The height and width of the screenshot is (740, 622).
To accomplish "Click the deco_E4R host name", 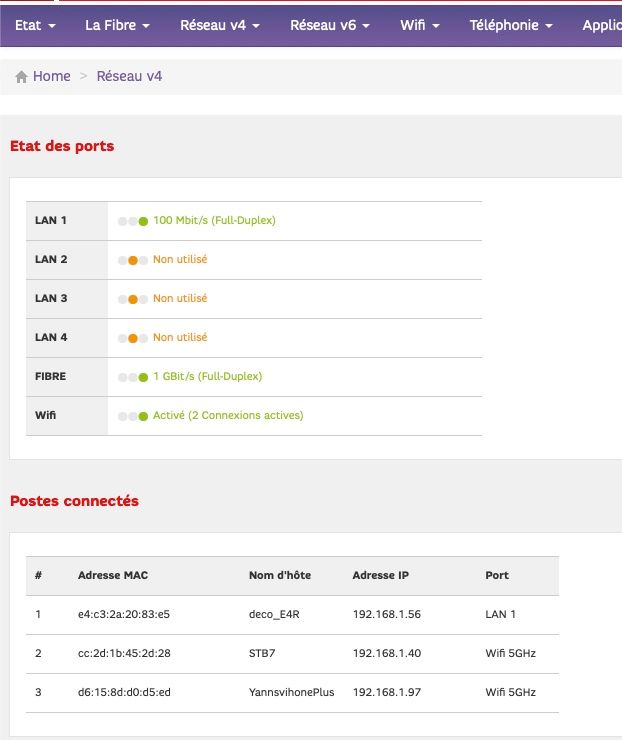I will pyautogui.click(x=274, y=615).
